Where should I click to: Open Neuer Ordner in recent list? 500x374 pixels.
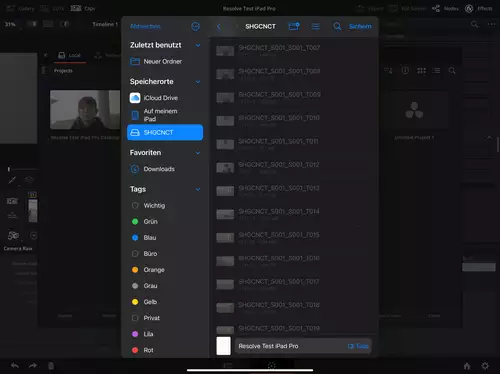coord(165,61)
